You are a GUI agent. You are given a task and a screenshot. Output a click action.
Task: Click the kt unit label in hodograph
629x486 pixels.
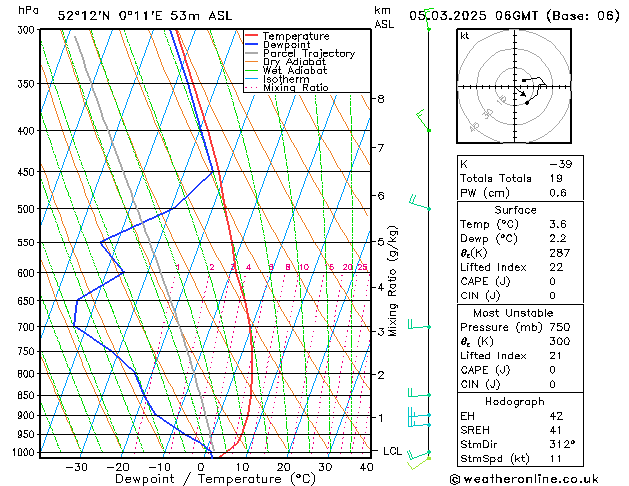pos(465,36)
